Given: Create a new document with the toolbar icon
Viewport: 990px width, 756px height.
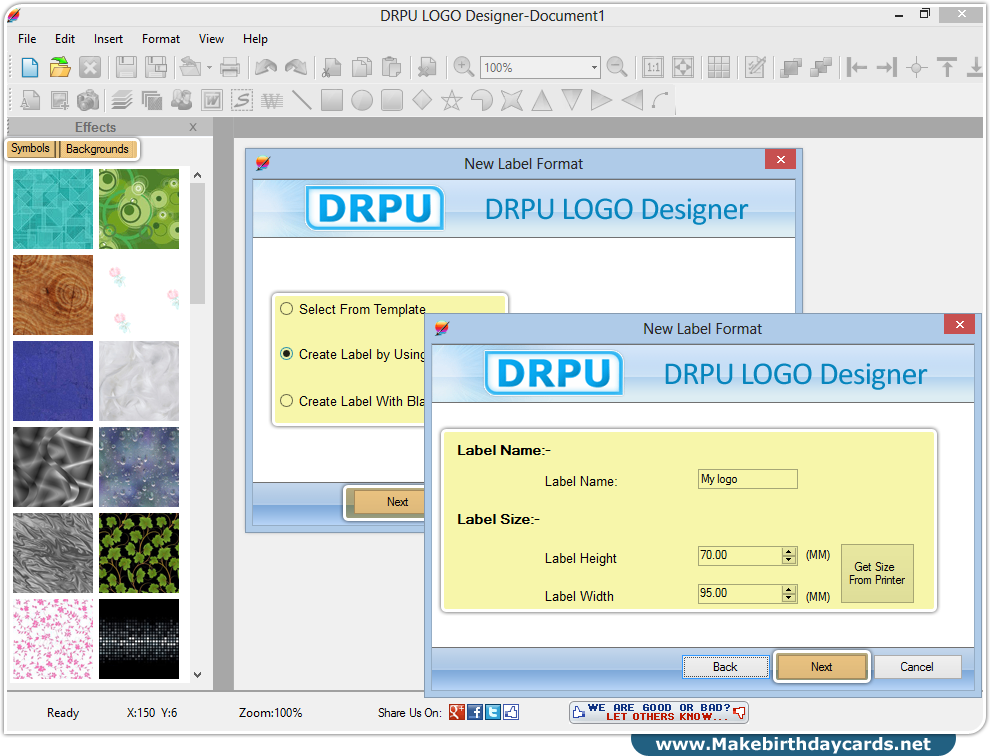Looking at the screenshot, I should [30, 67].
